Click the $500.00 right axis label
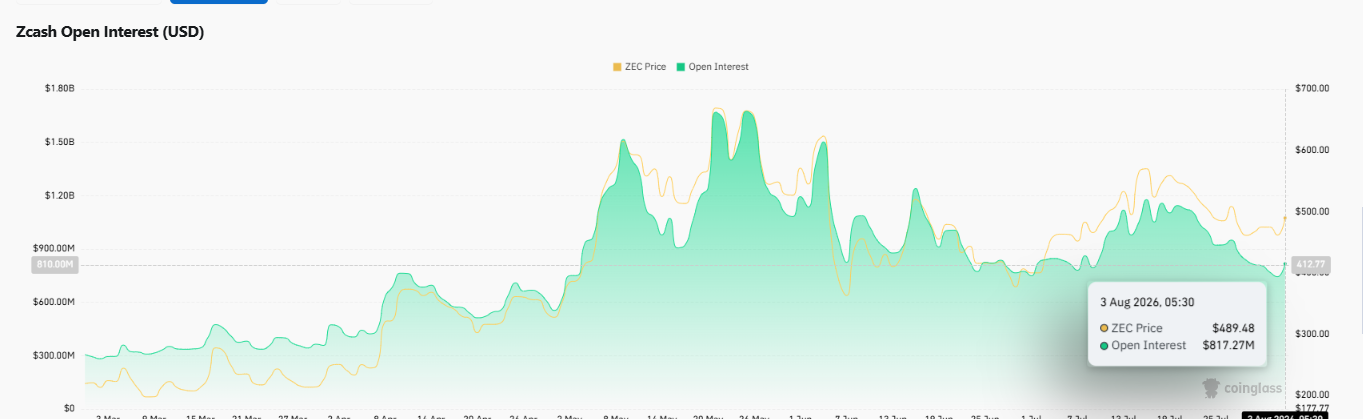The height and width of the screenshot is (419, 1363). pos(1312,212)
